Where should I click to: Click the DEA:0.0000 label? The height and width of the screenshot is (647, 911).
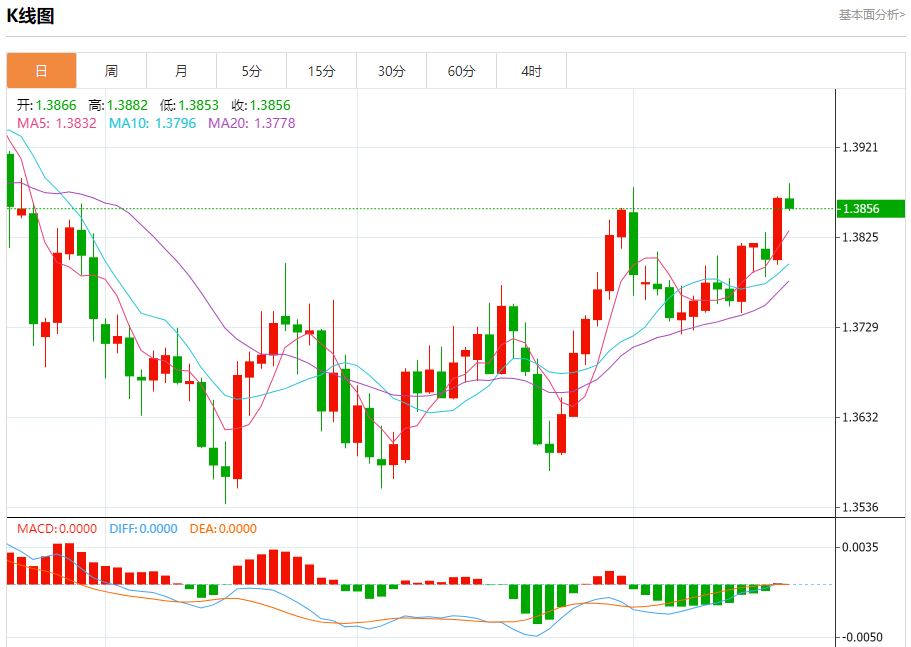(x=223, y=529)
